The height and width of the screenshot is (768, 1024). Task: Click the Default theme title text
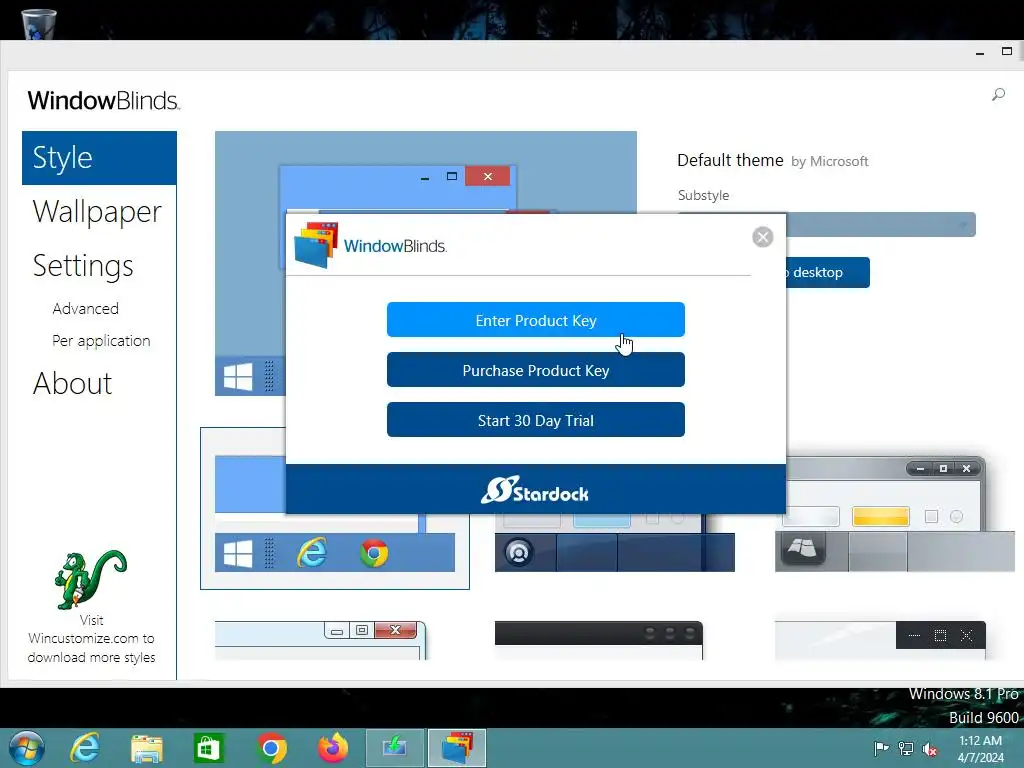tap(730, 160)
